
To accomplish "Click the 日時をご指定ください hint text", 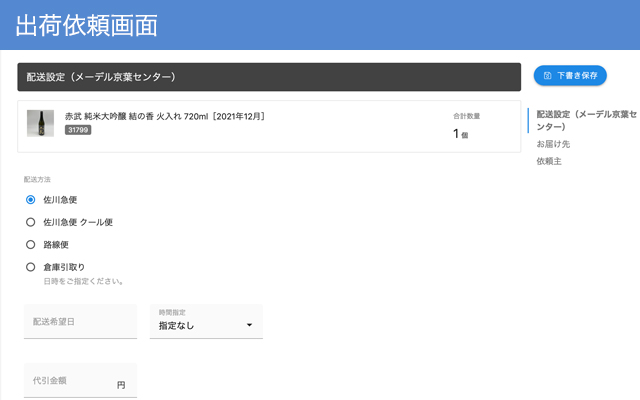I will (x=84, y=281).
